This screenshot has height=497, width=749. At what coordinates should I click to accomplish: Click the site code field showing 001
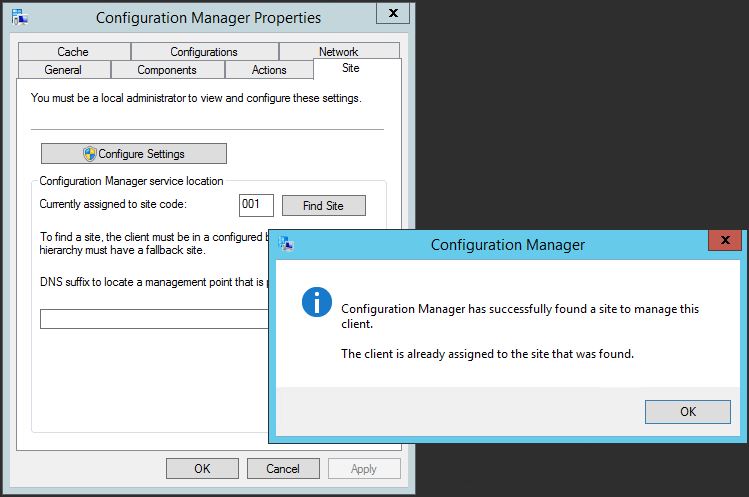coord(256,205)
